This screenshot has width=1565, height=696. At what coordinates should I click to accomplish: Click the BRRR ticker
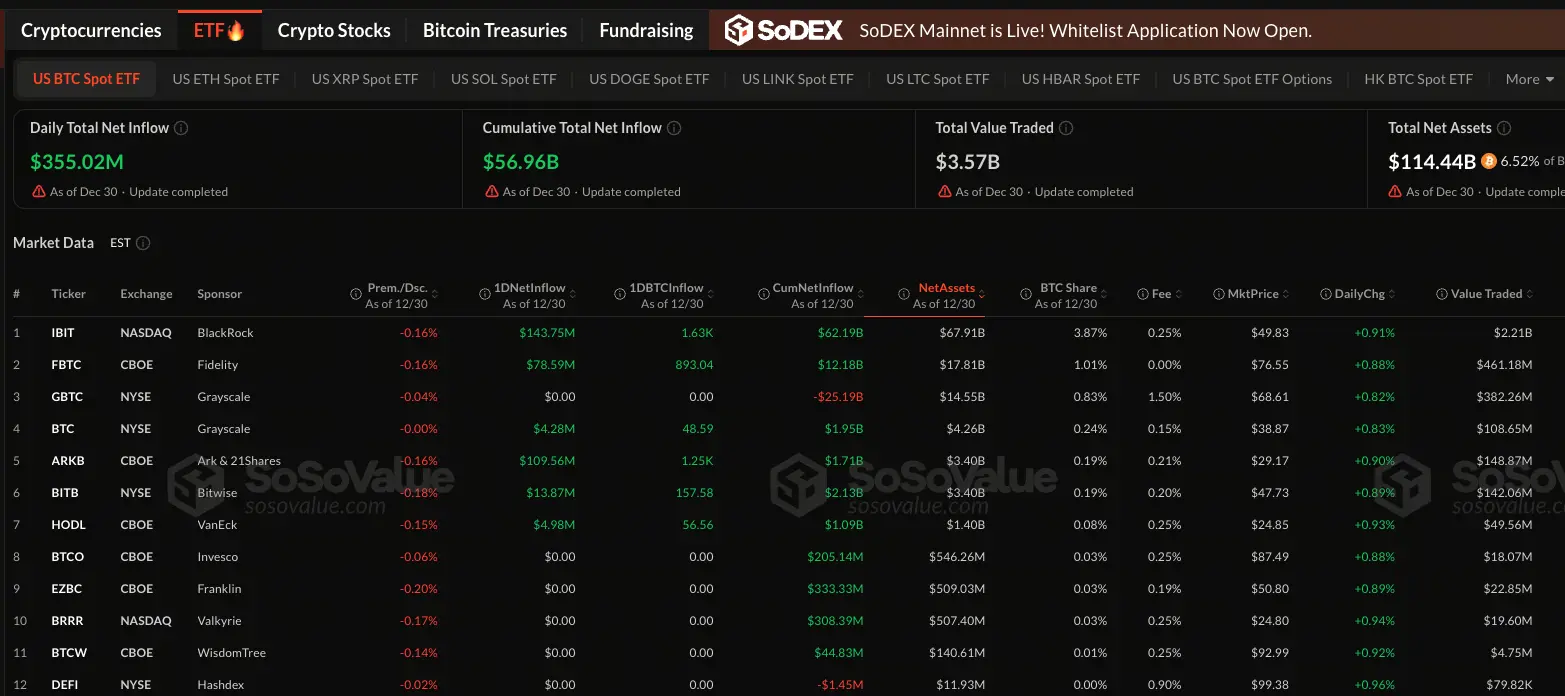point(68,621)
